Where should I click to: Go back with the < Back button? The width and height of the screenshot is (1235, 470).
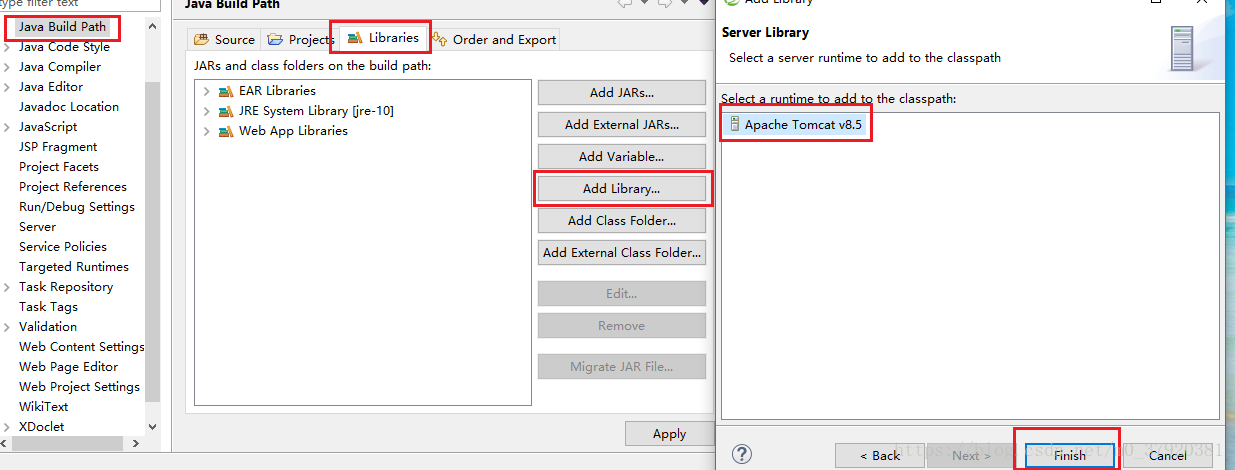[880, 456]
